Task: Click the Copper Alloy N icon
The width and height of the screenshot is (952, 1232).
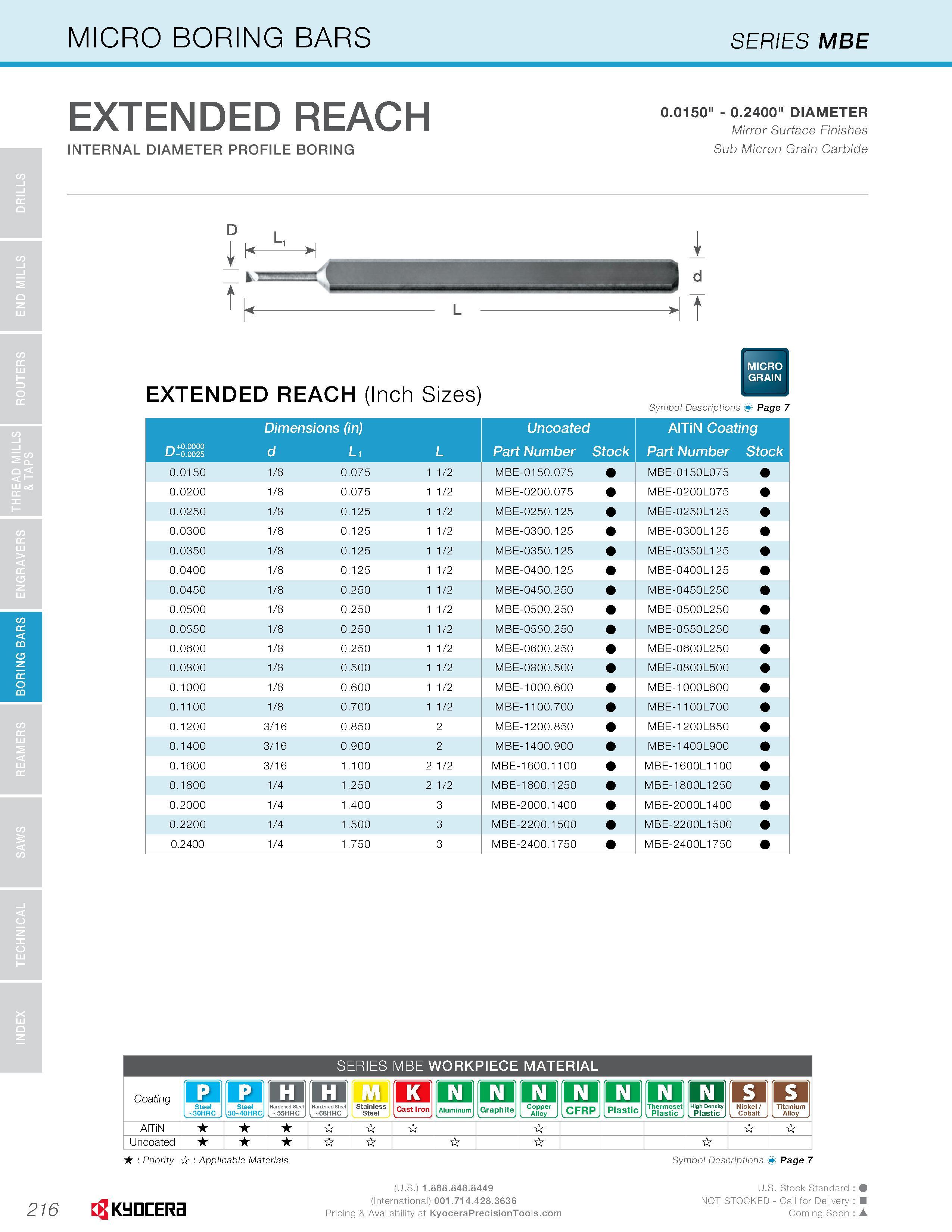Action: [539, 1098]
